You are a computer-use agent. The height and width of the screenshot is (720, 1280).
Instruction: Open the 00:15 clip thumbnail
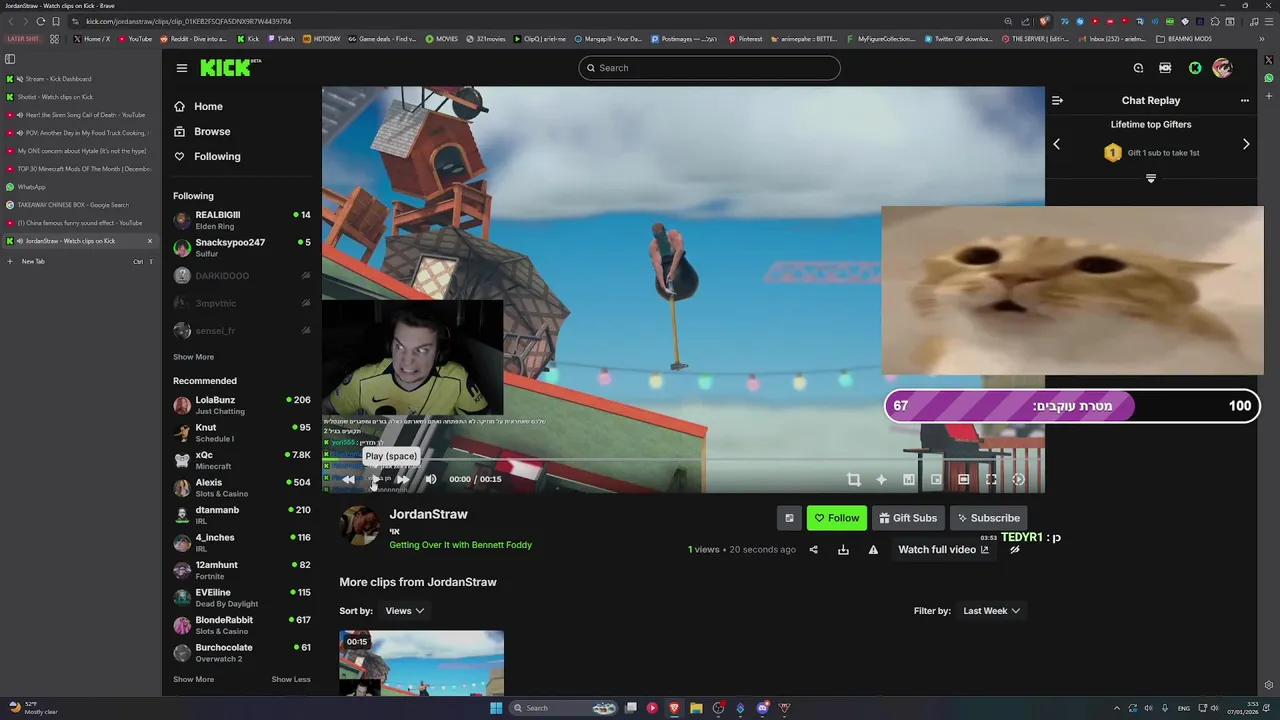pyautogui.click(x=421, y=663)
